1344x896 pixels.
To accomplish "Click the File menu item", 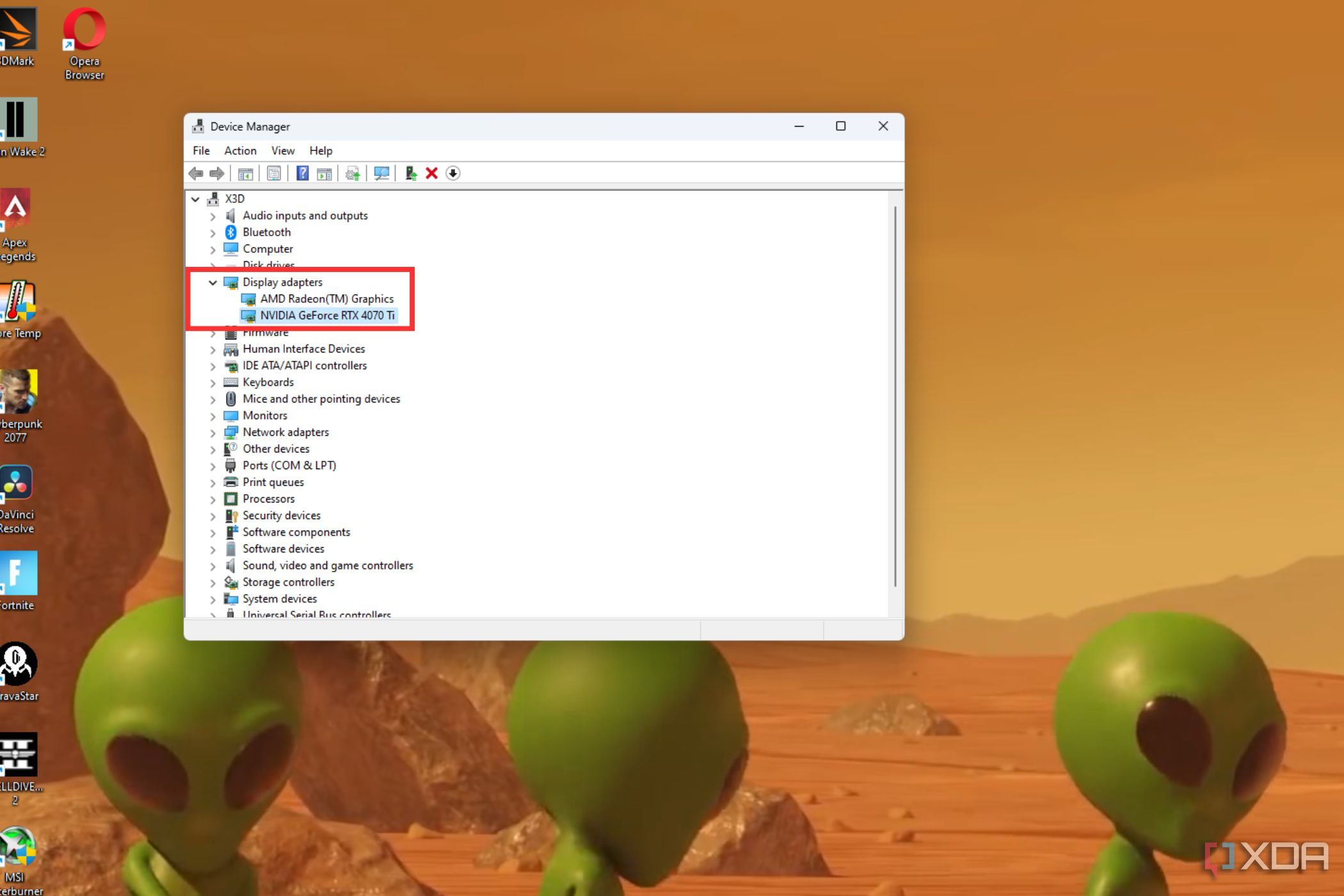I will pos(201,150).
